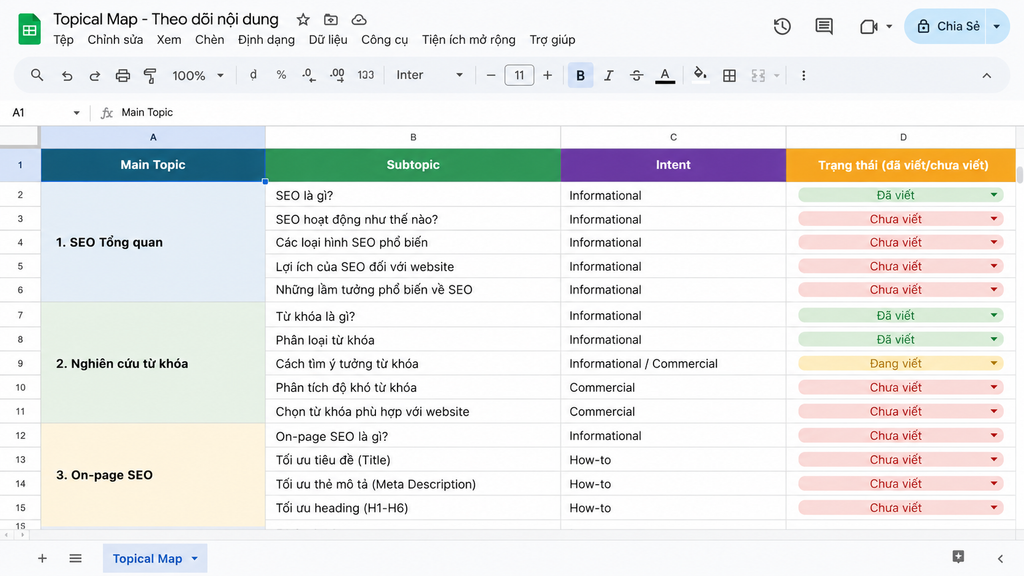Show the all sheets list
The height and width of the screenshot is (576, 1024).
(76, 558)
